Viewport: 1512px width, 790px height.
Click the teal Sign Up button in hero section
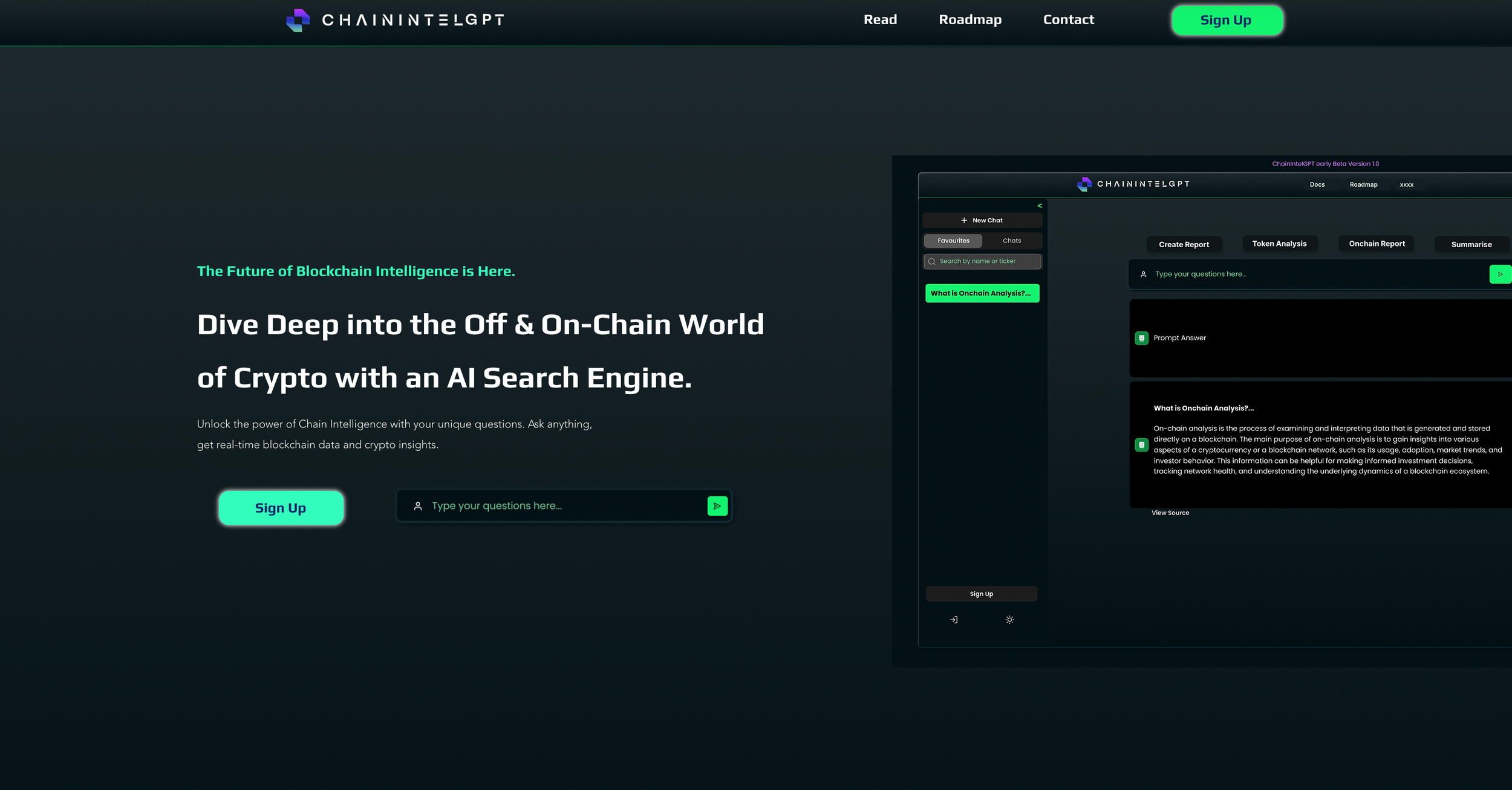pos(281,508)
